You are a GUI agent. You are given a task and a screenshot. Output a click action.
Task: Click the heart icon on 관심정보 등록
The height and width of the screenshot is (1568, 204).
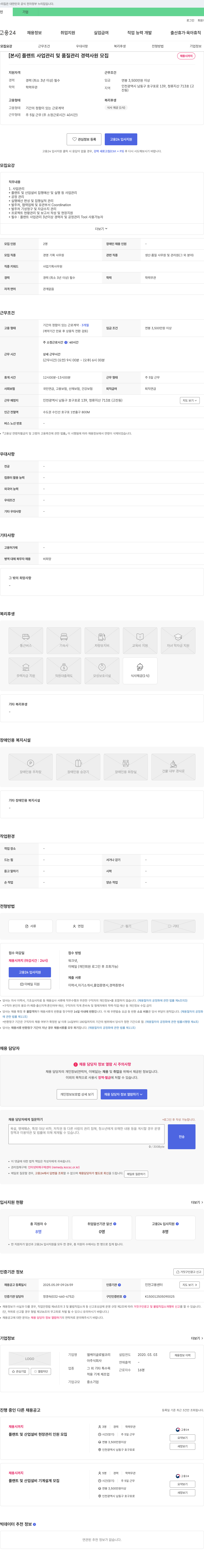(74, 139)
